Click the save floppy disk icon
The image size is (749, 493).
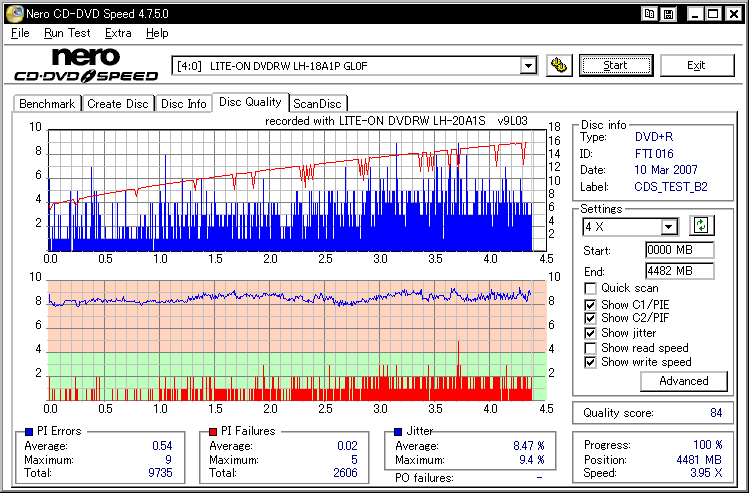point(667,14)
